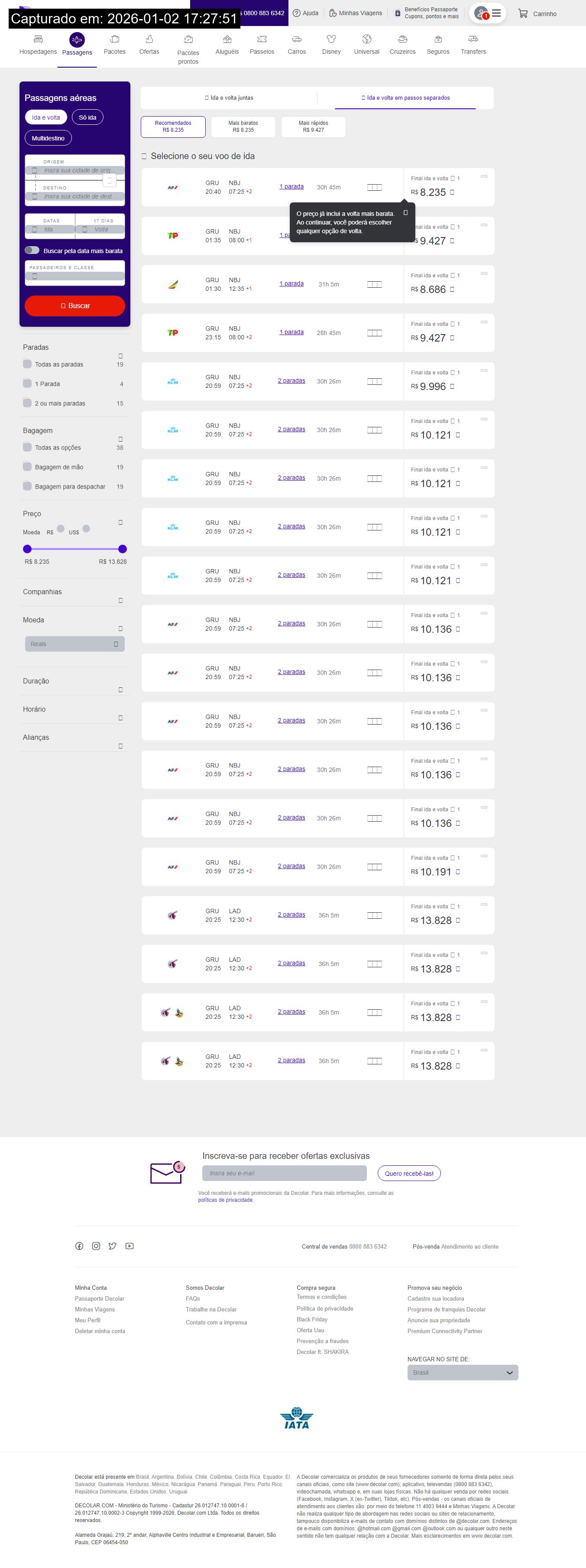The width and height of the screenshot is (586, 1568).
Task: Click the right price slider handle
Action: (x=122, y=549)
